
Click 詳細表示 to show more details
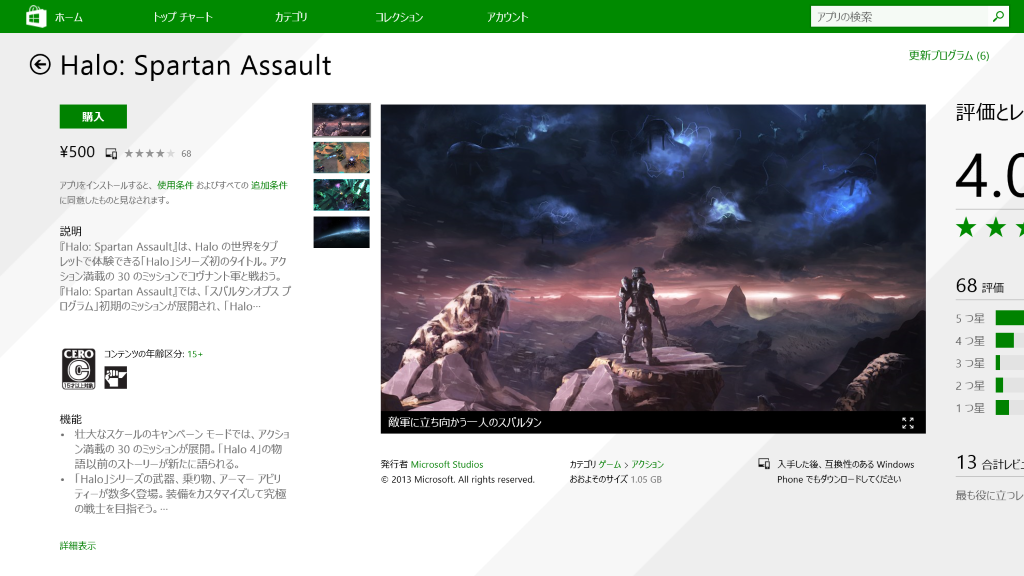pos(78,546)
